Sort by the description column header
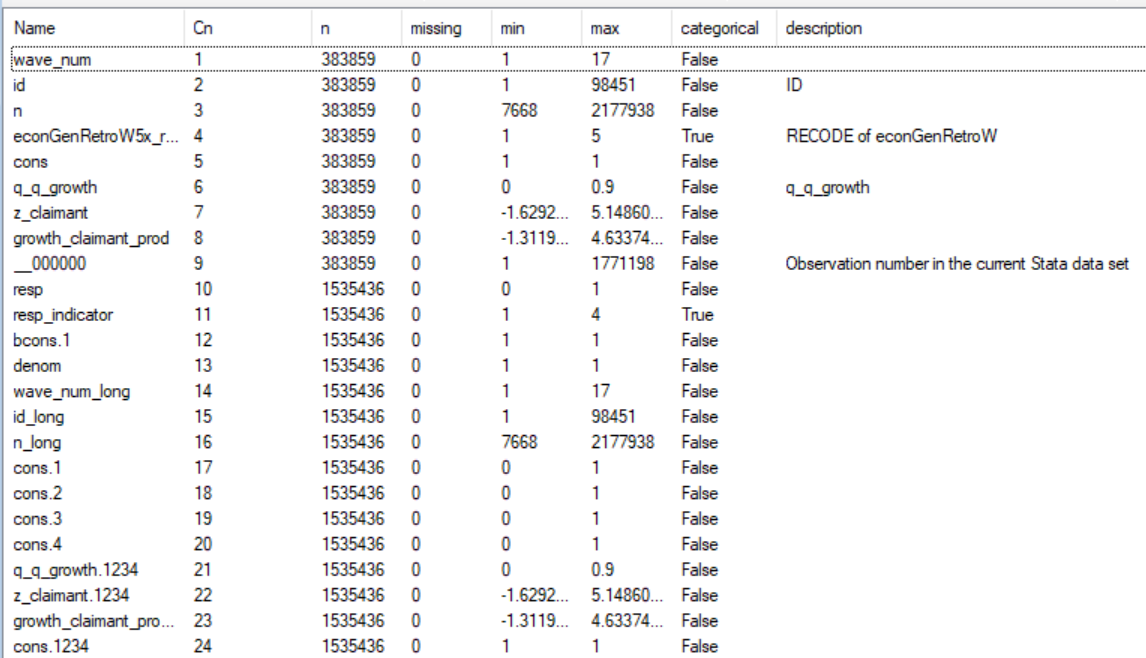 tap(824, 29)
